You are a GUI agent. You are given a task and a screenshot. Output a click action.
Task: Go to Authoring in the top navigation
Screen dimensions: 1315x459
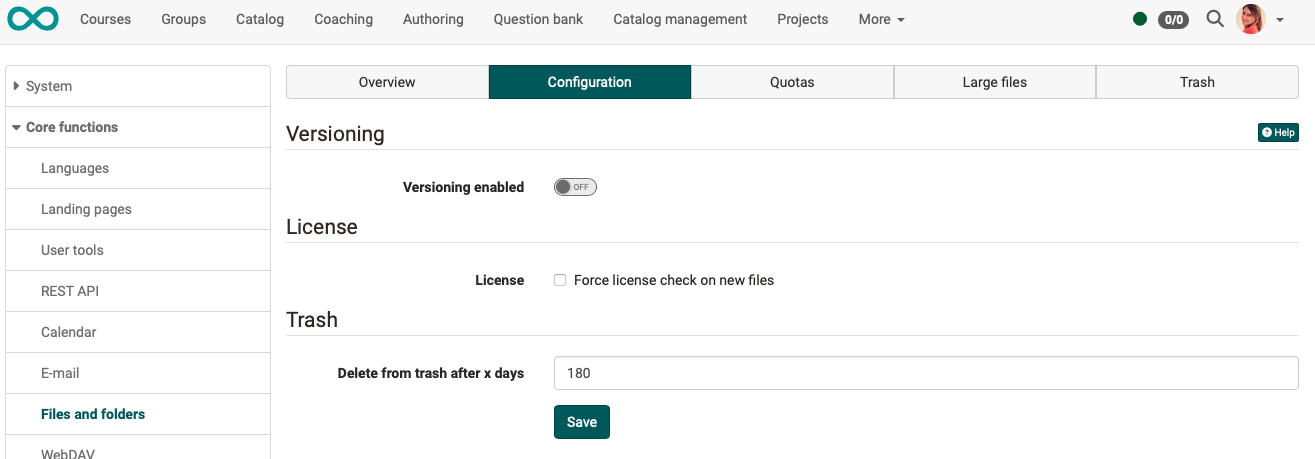click(433, 19)
